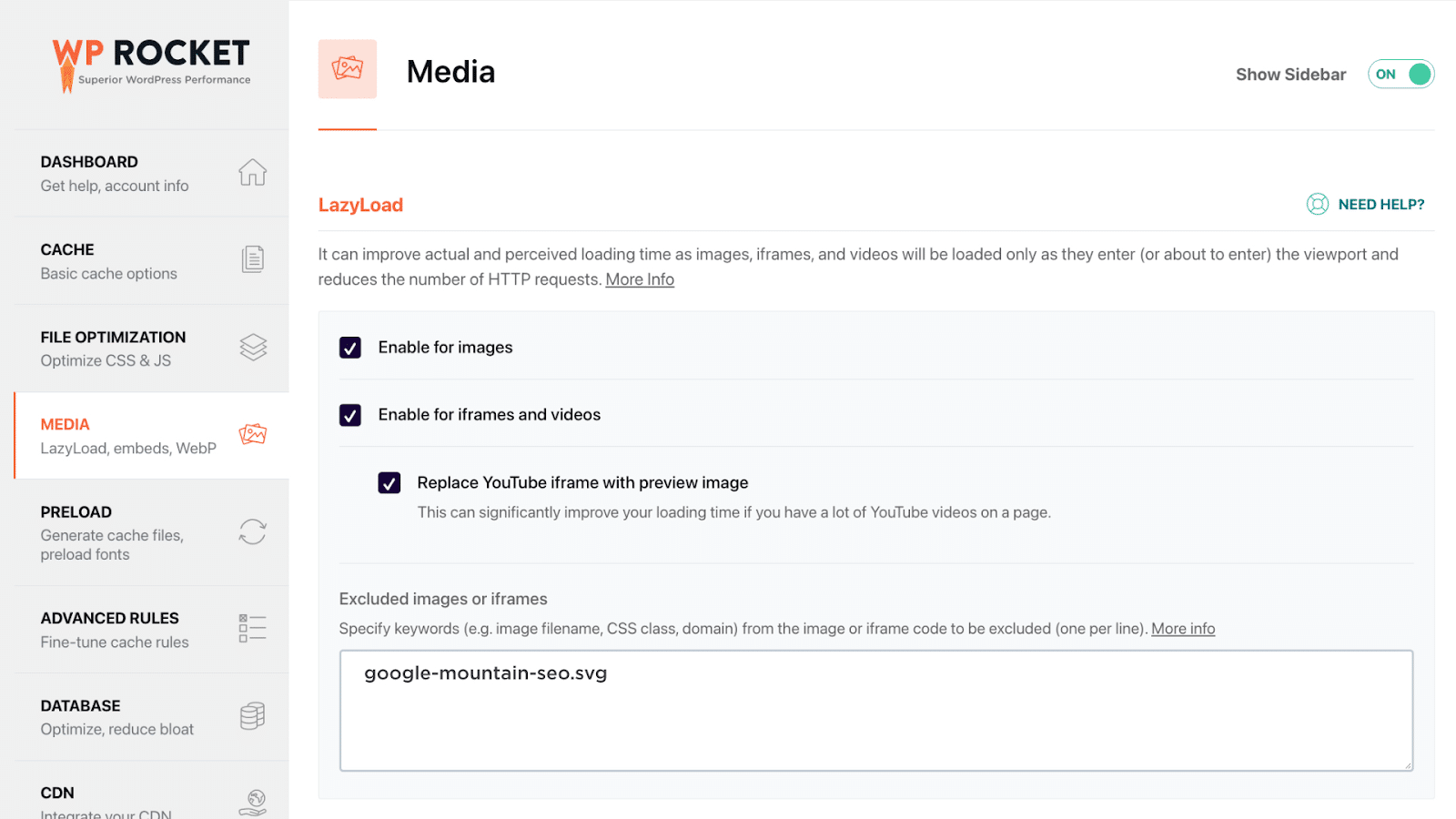1456x819 pixels.
Task: Click the excluded images text area
Action: click(x=875, y=710)
